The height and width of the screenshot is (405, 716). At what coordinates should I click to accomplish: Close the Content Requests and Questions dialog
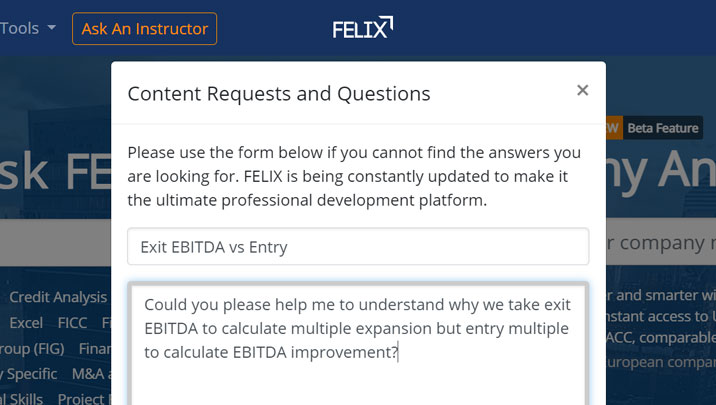[x=582, y=91]
